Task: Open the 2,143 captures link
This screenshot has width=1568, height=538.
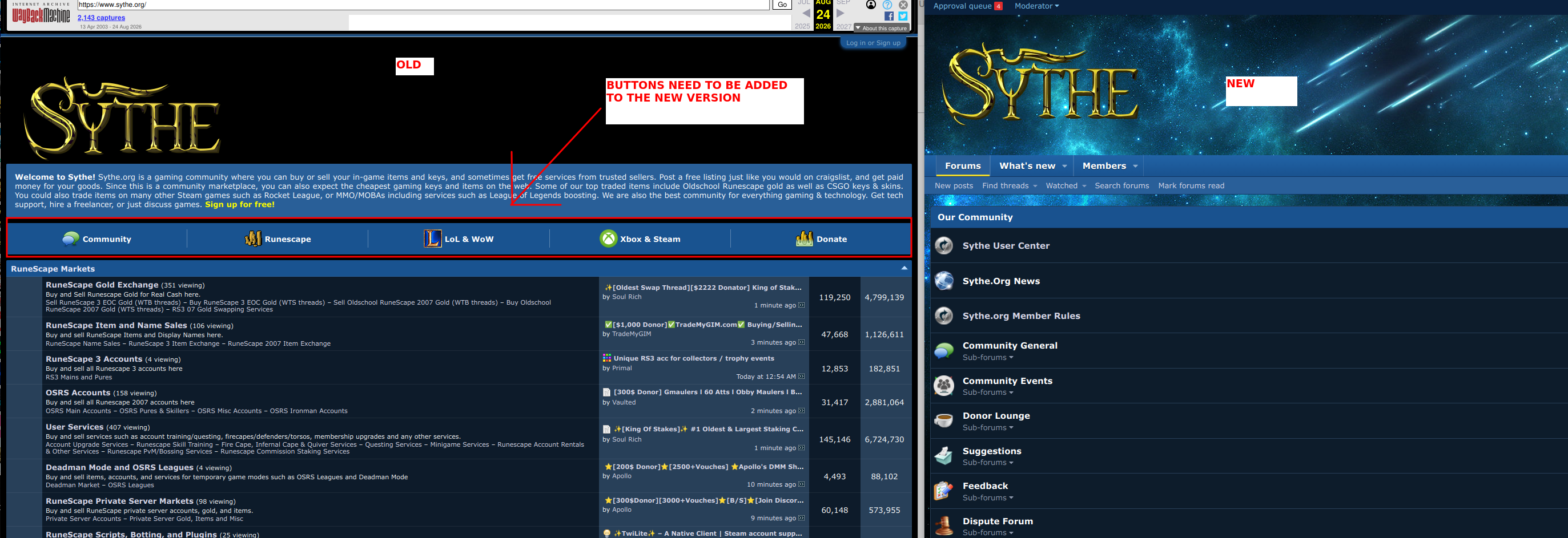Action: point(101,18)
